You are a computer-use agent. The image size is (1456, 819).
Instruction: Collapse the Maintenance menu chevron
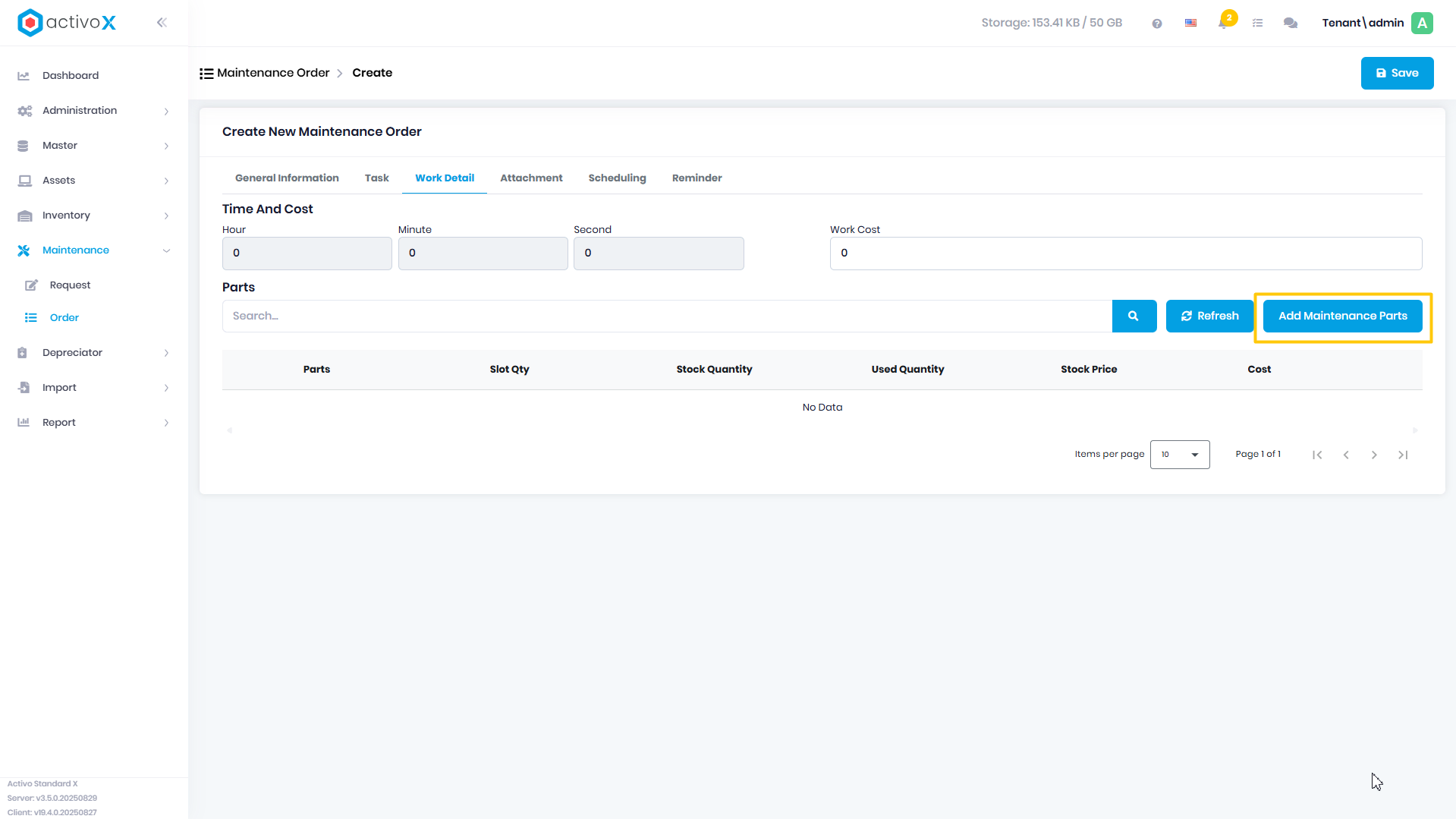coord(166,251)
